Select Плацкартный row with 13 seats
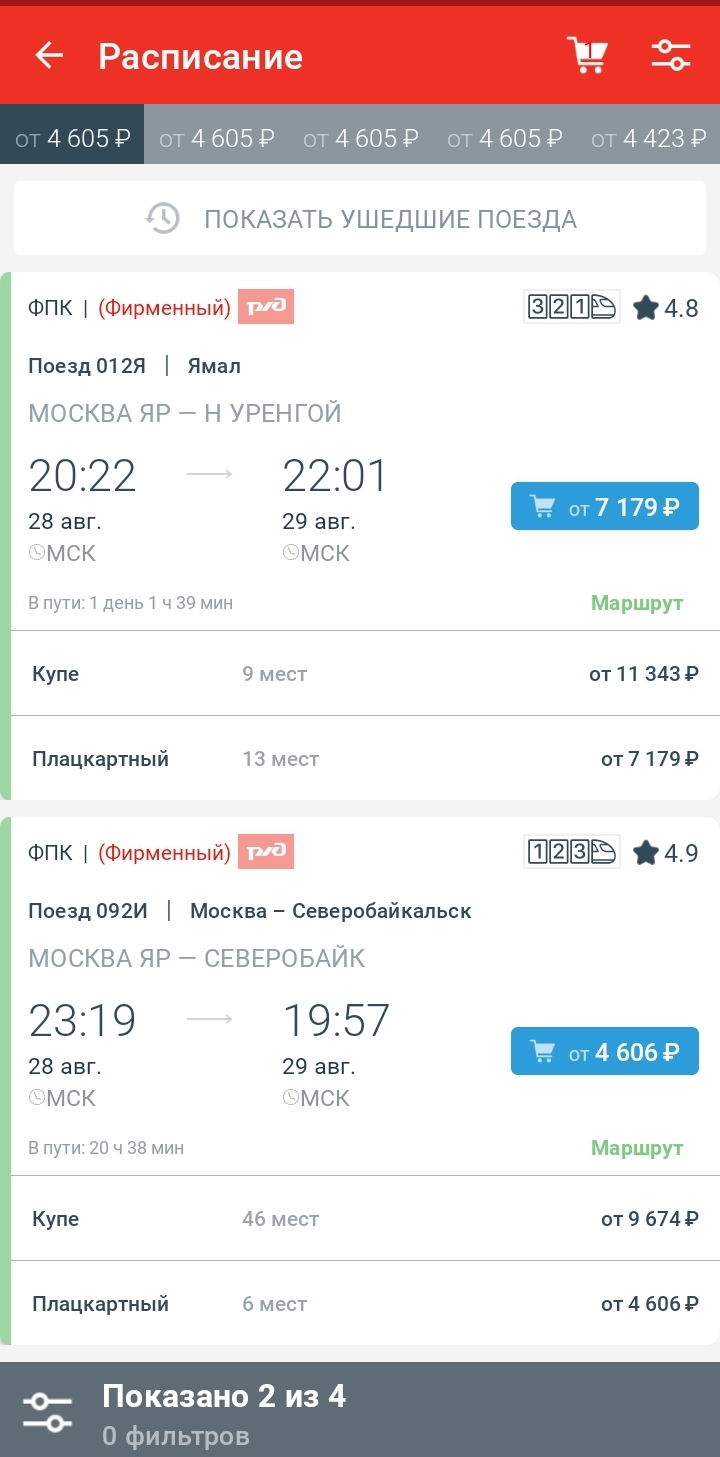Screen dimensions: 720x1457 tap(364, 759)
